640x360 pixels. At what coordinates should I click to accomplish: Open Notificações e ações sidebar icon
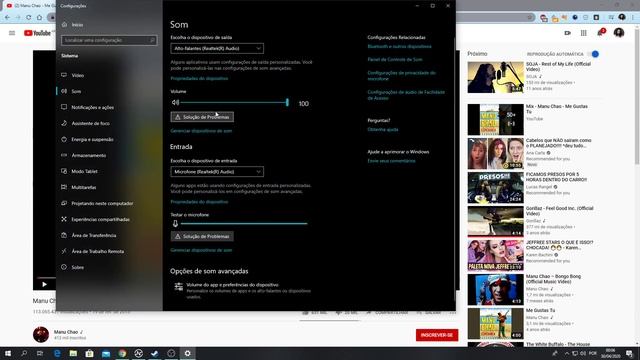[64, 107]
